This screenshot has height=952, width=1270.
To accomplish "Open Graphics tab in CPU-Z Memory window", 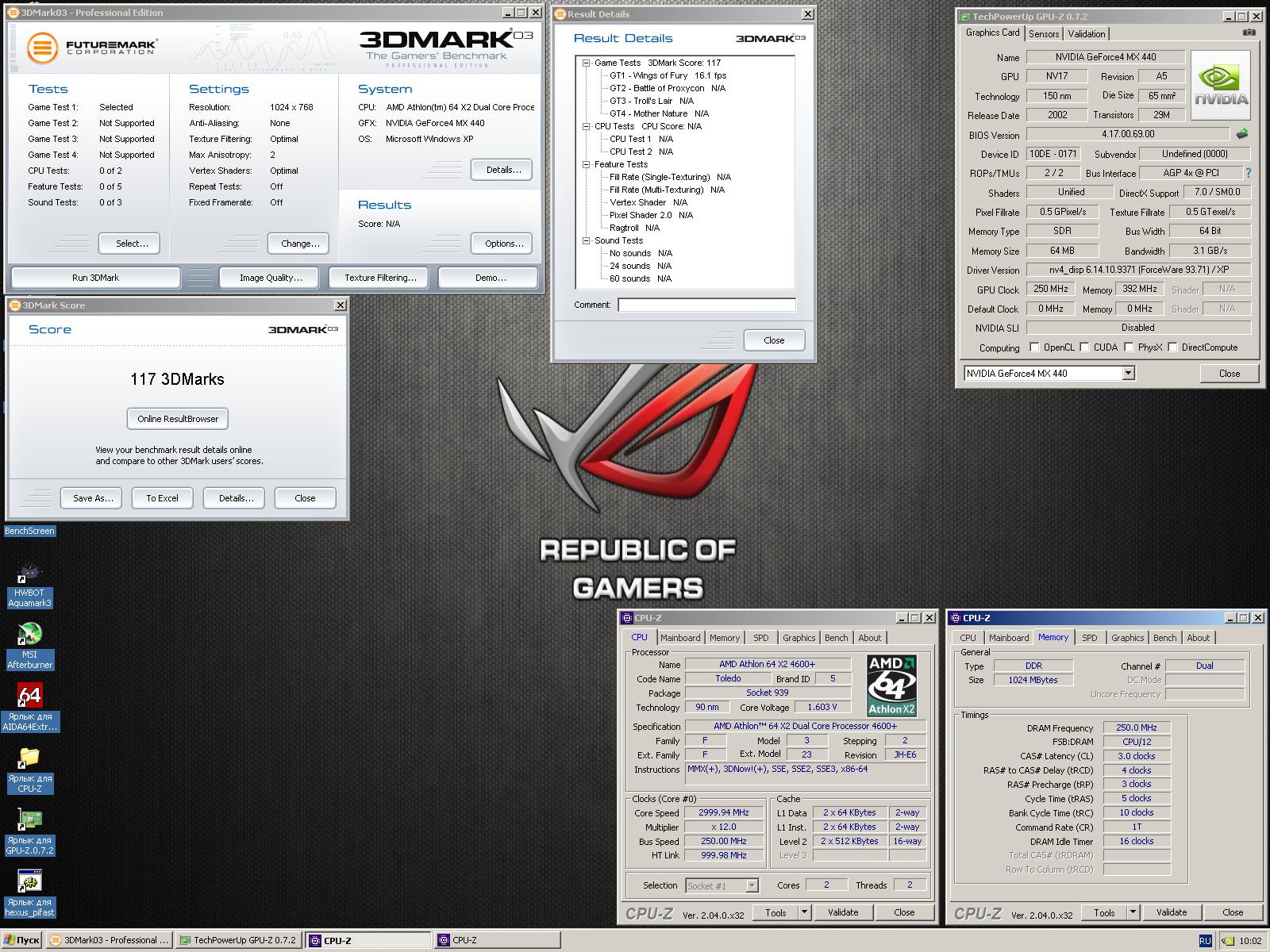I will [1127, 638].
